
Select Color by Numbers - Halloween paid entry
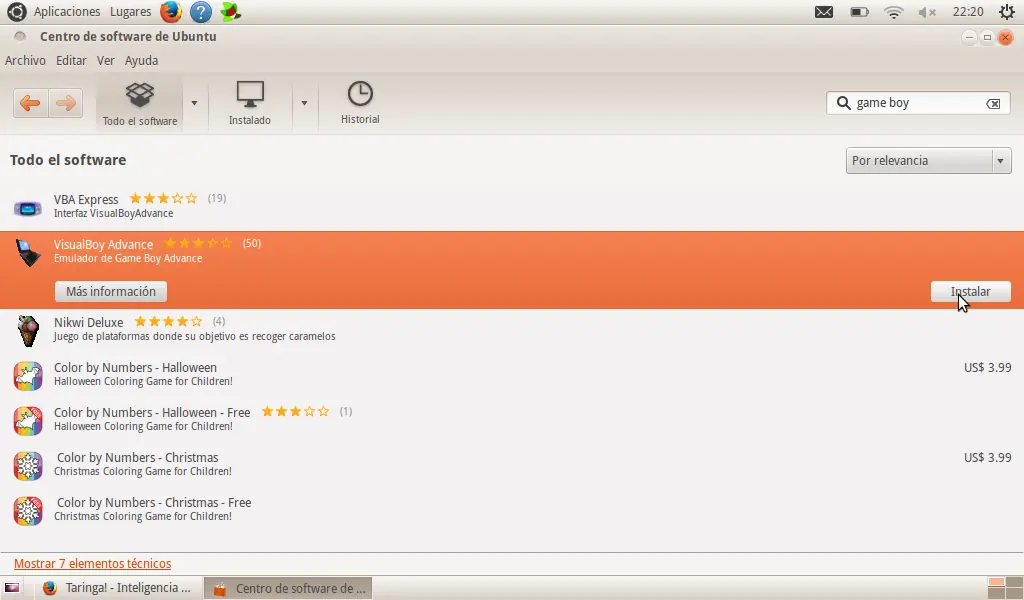point(512,374)
